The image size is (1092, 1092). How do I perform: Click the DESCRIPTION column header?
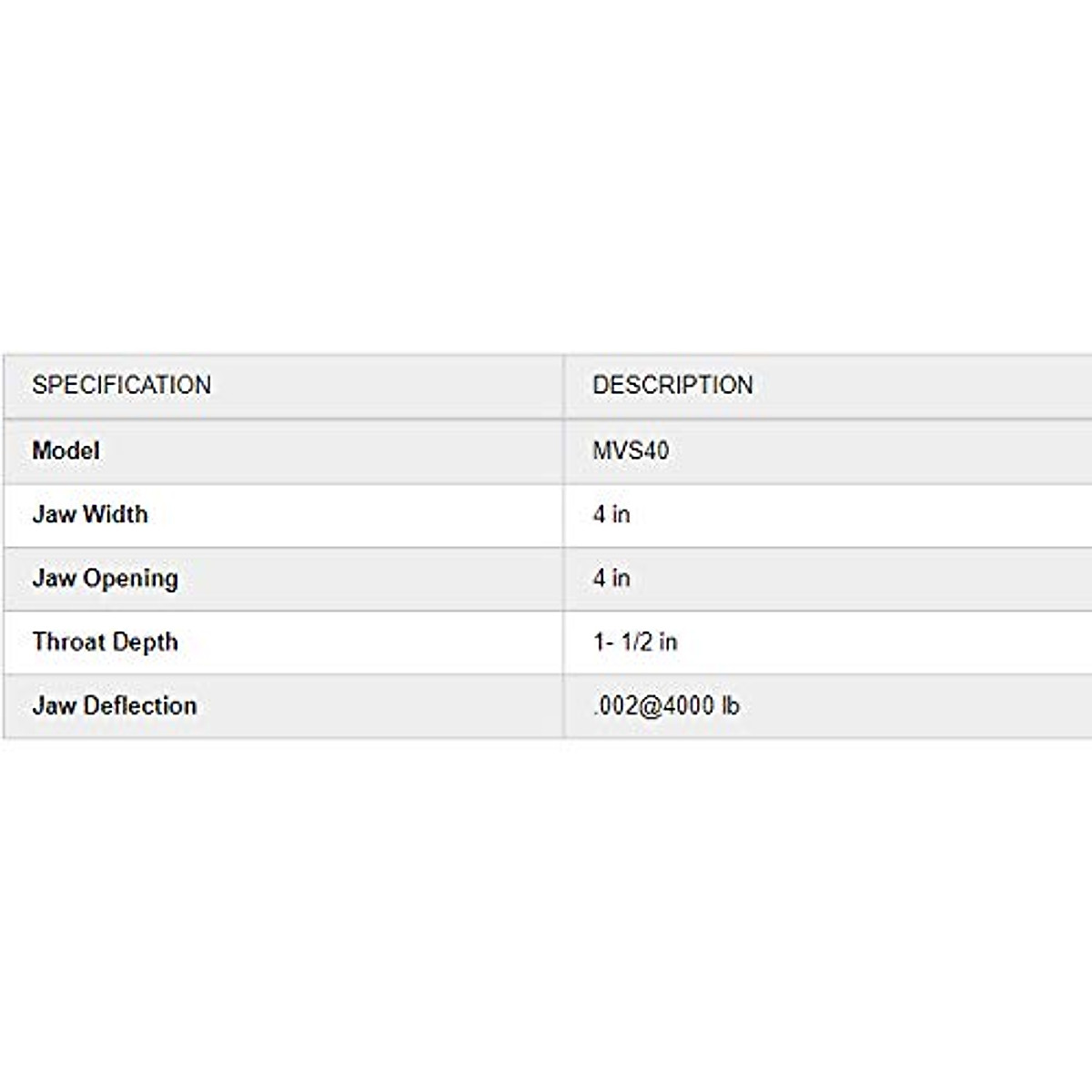point(672,385)
